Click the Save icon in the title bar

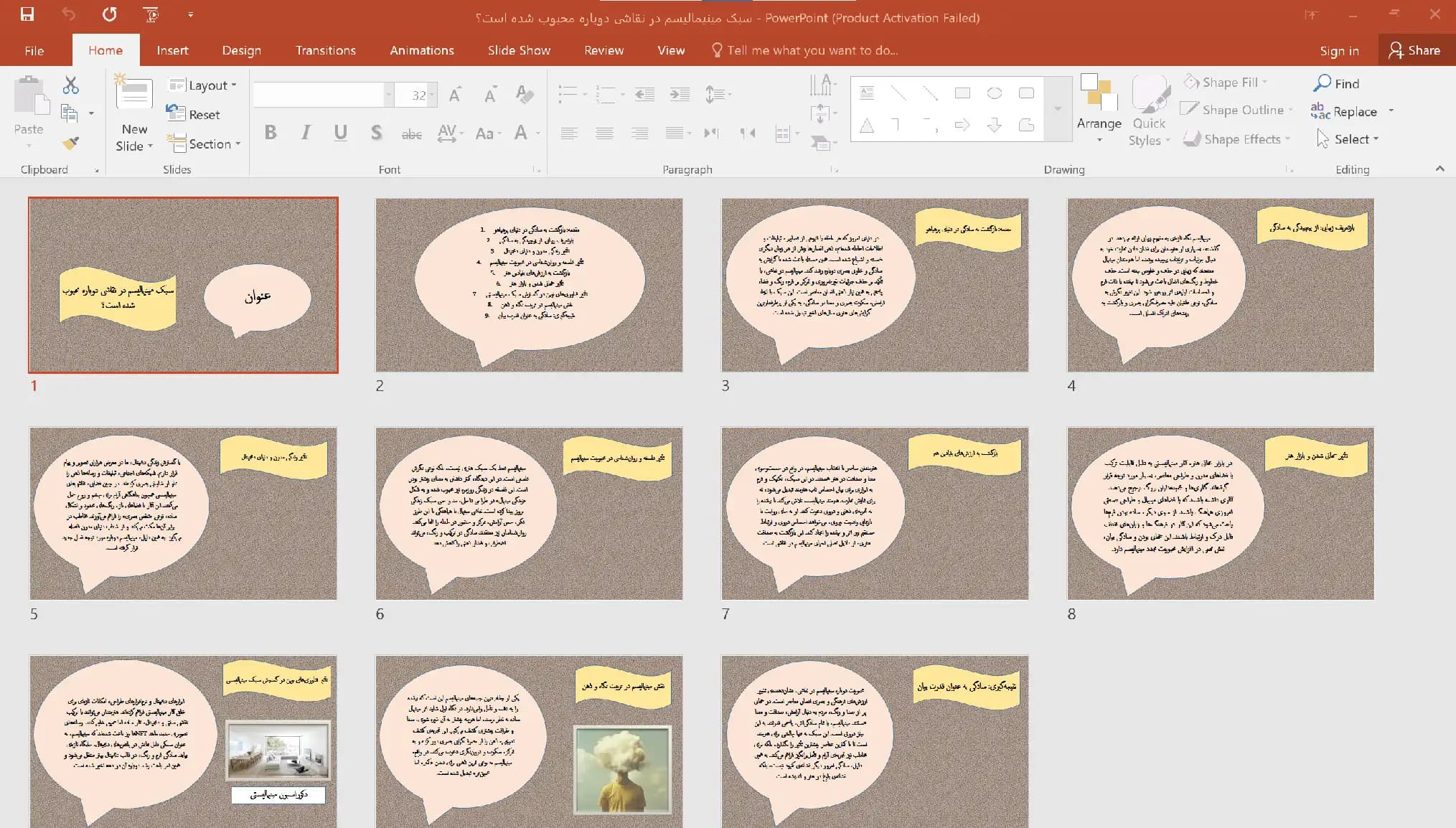[27, 14]
